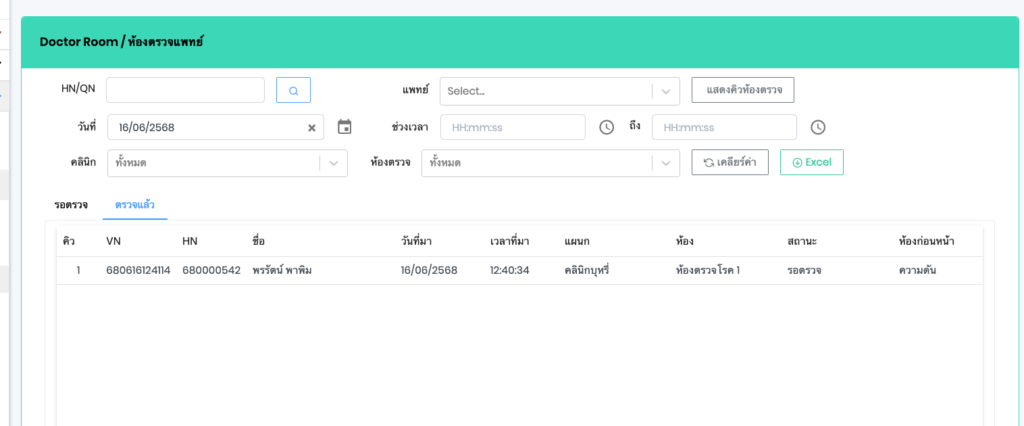Click the เคลียร์ค่า reset button
The width and height of the screenshot is (1024, 426).
730,162
